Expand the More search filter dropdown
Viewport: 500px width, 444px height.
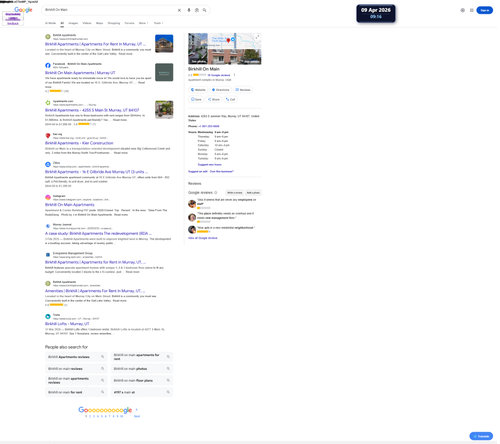(x=144, y=23)
